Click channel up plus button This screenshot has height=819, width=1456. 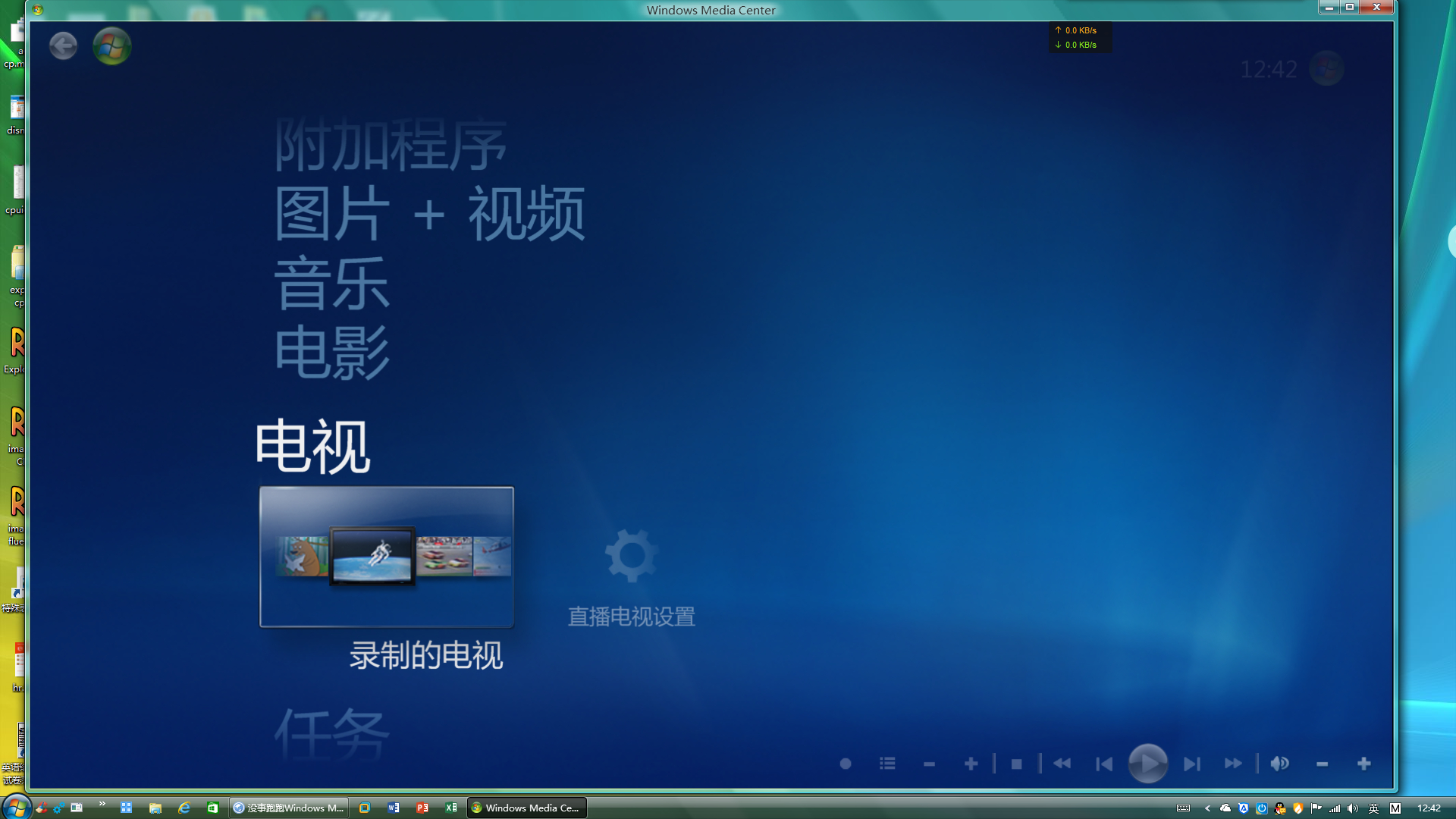tap(971, 764)
